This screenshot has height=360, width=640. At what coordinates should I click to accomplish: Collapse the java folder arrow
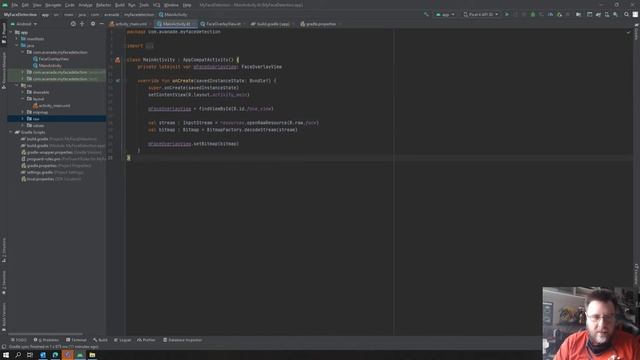(x=17, y=45)
